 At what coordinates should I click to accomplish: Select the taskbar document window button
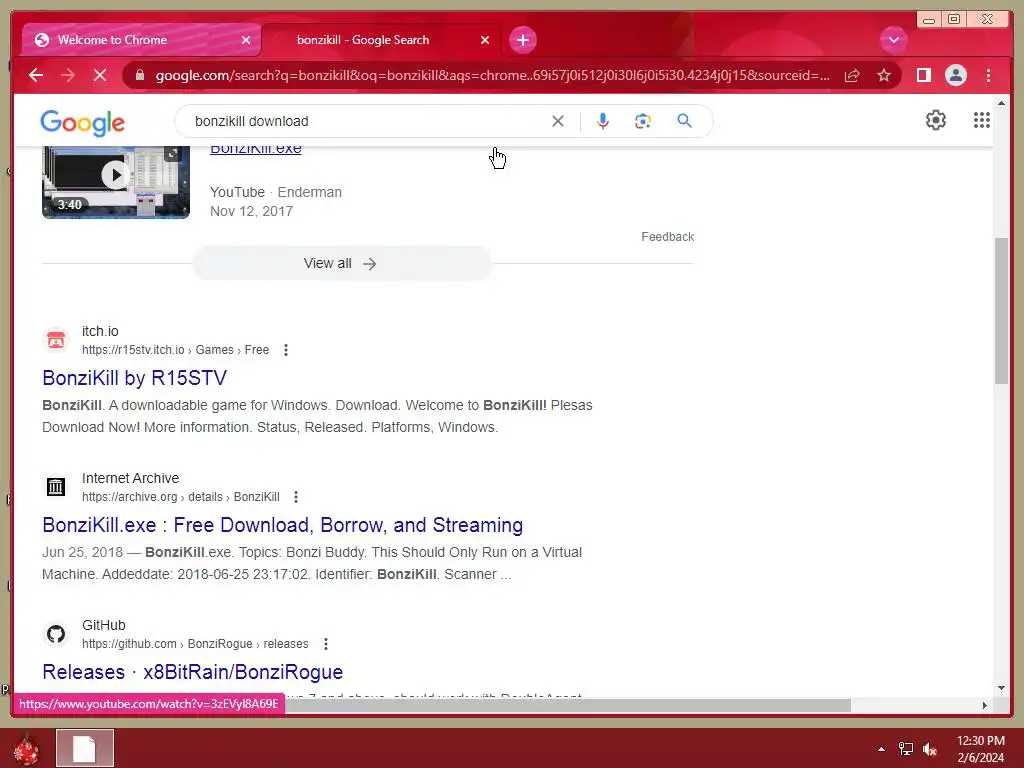[x=85, y=748]
